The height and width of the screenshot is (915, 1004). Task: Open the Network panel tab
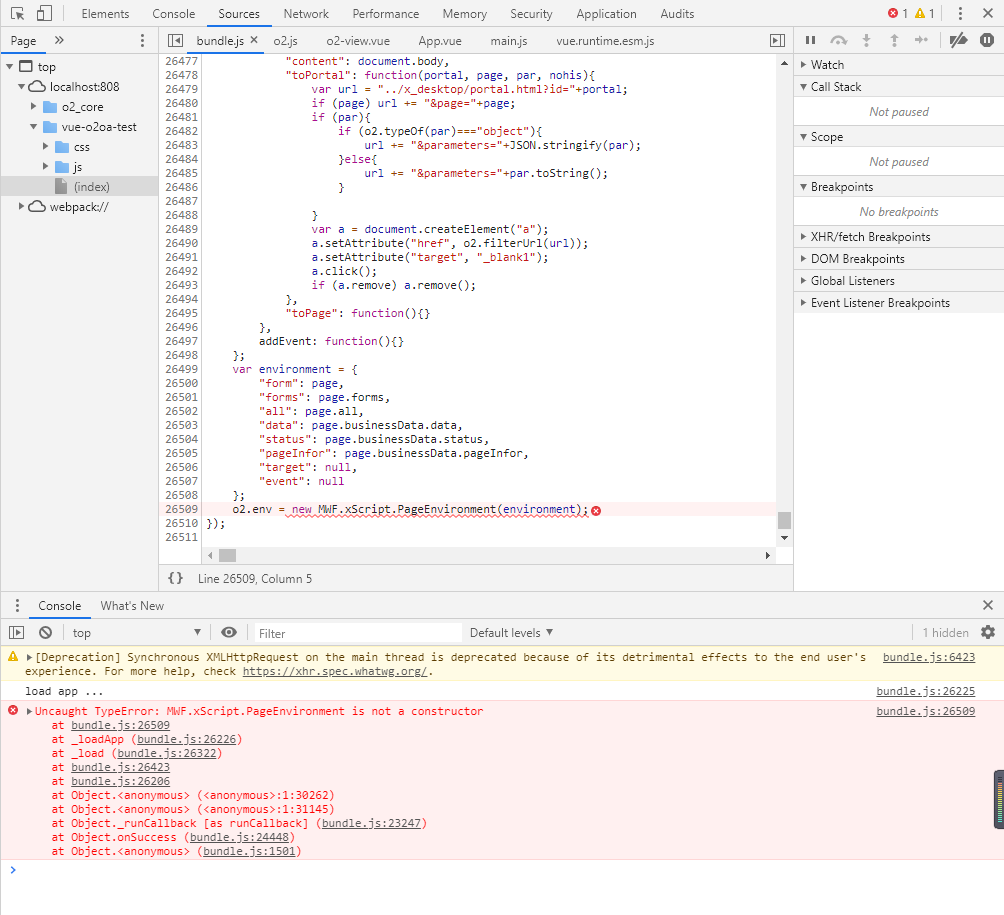click(x=306, y=13)
